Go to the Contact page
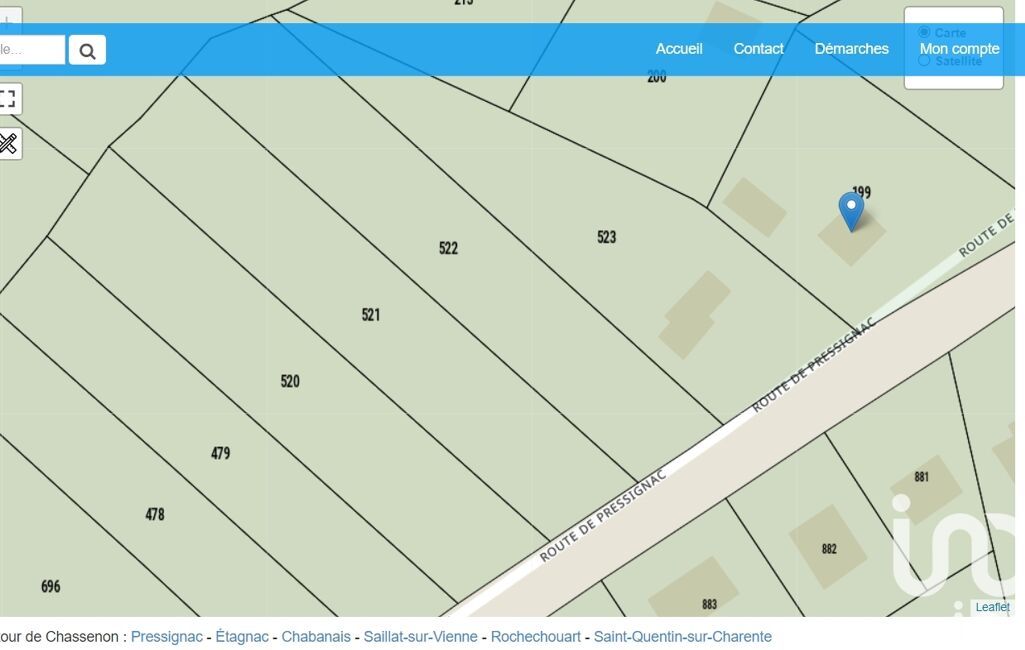Screen dimensions: 1025x650 coord(758,48)
